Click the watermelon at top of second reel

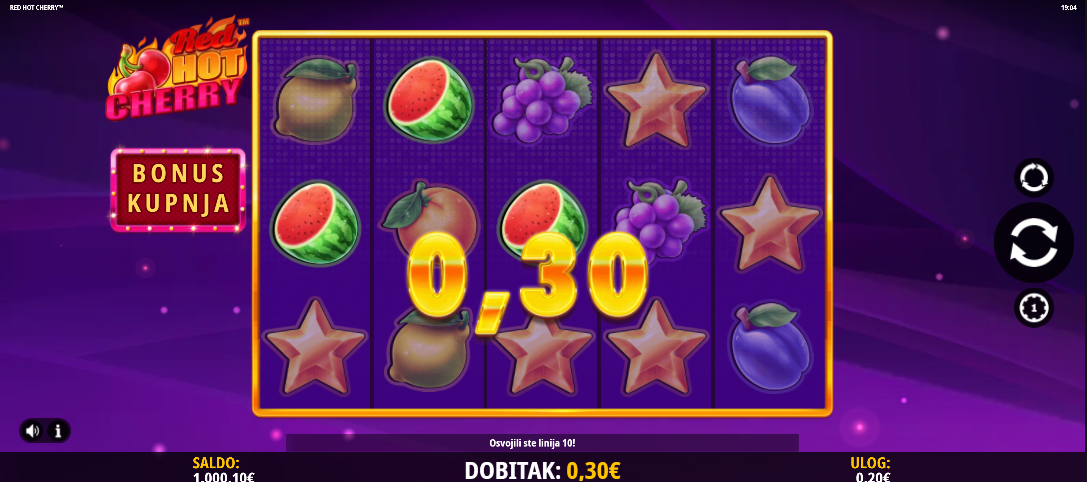[429, 99]
